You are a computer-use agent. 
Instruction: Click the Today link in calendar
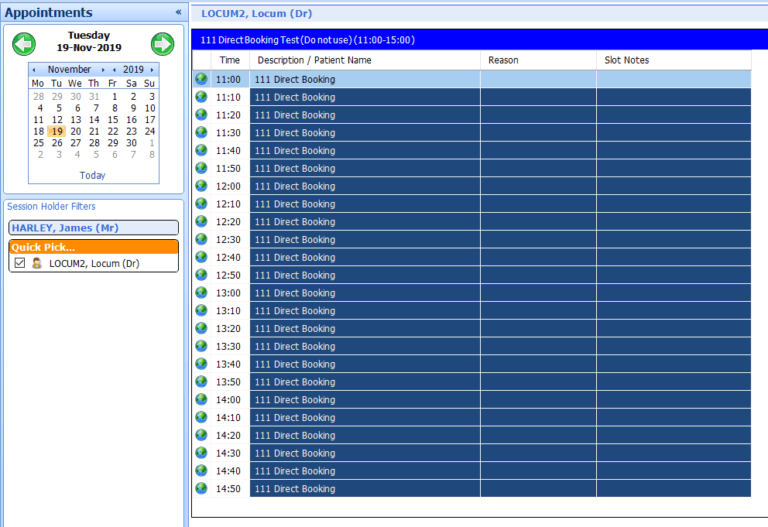(x=93, y=175)
